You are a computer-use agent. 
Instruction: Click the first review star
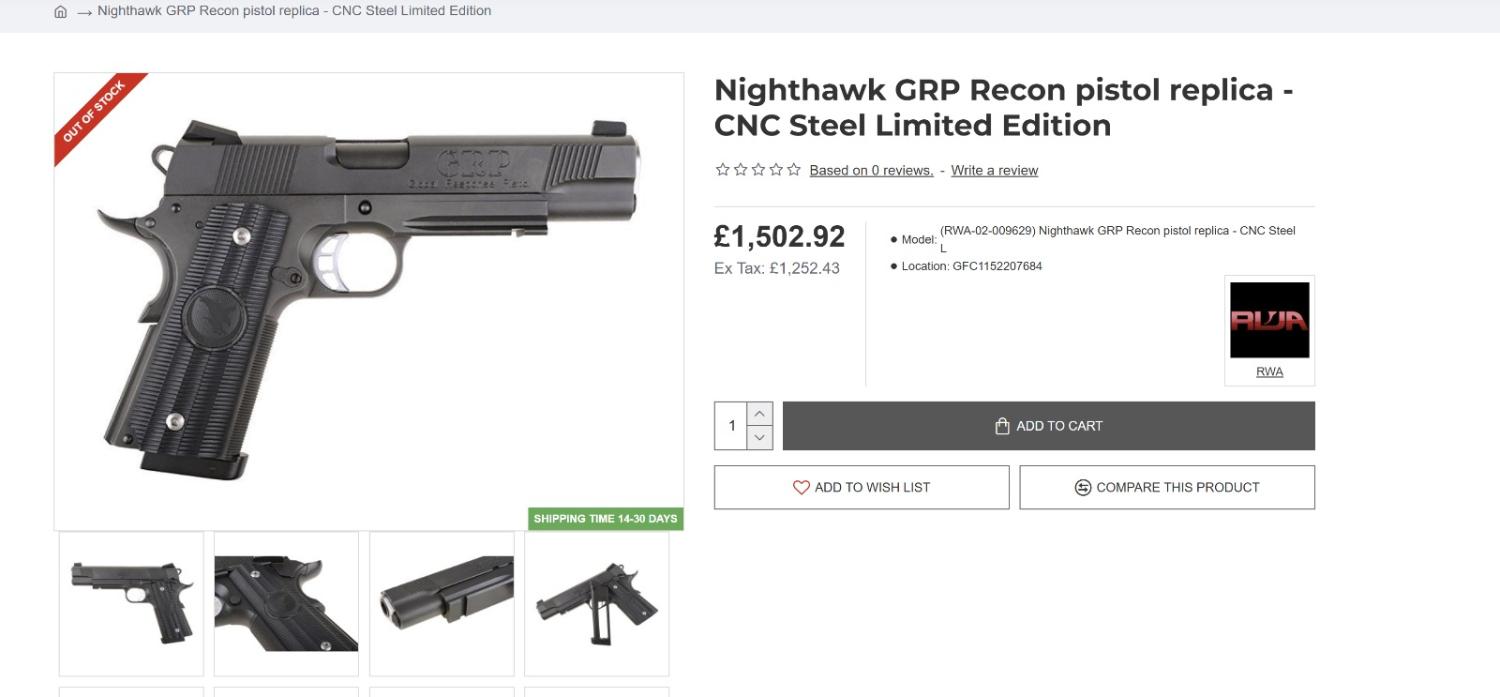click(x=722, y=170)
